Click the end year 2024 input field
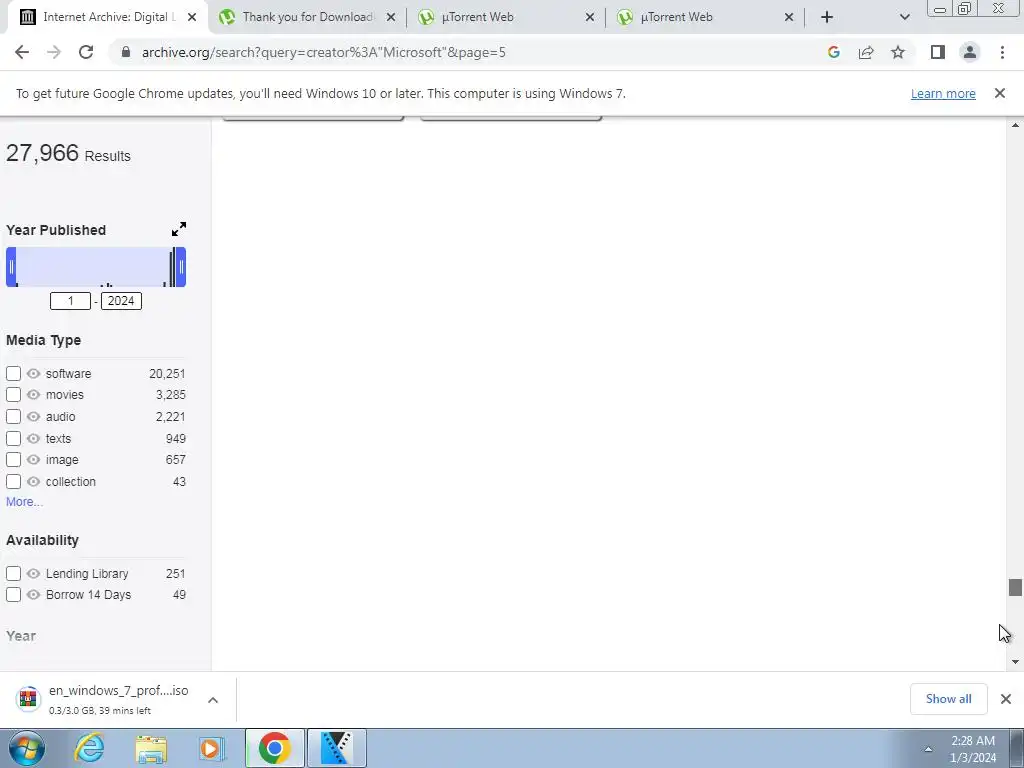Viewport: 1024px width, 768px height. pyautogui.click(x=121, y=301)
